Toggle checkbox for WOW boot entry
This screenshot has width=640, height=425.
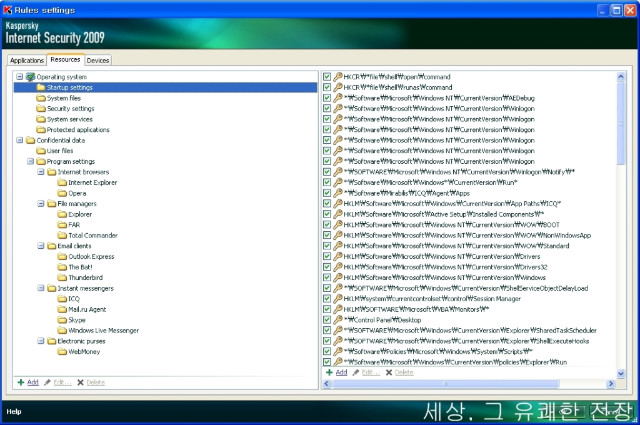[x=327, y=225]
